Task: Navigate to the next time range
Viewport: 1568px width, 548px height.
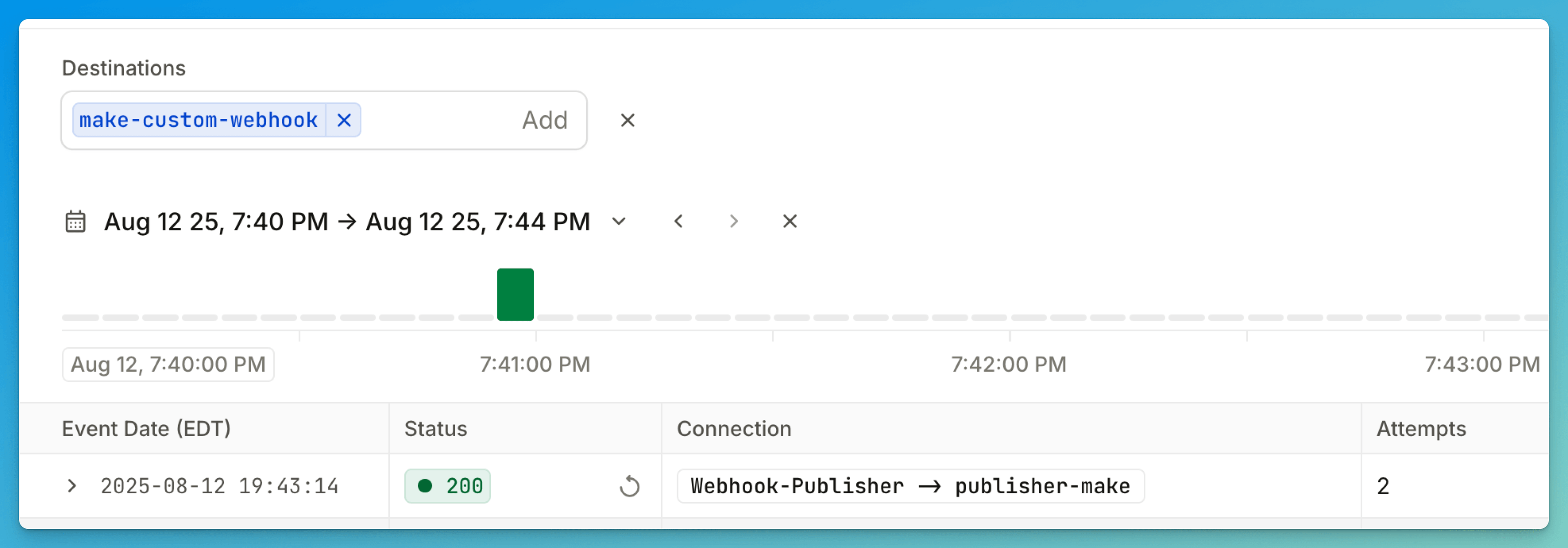Action: click(x=733, y=222)
